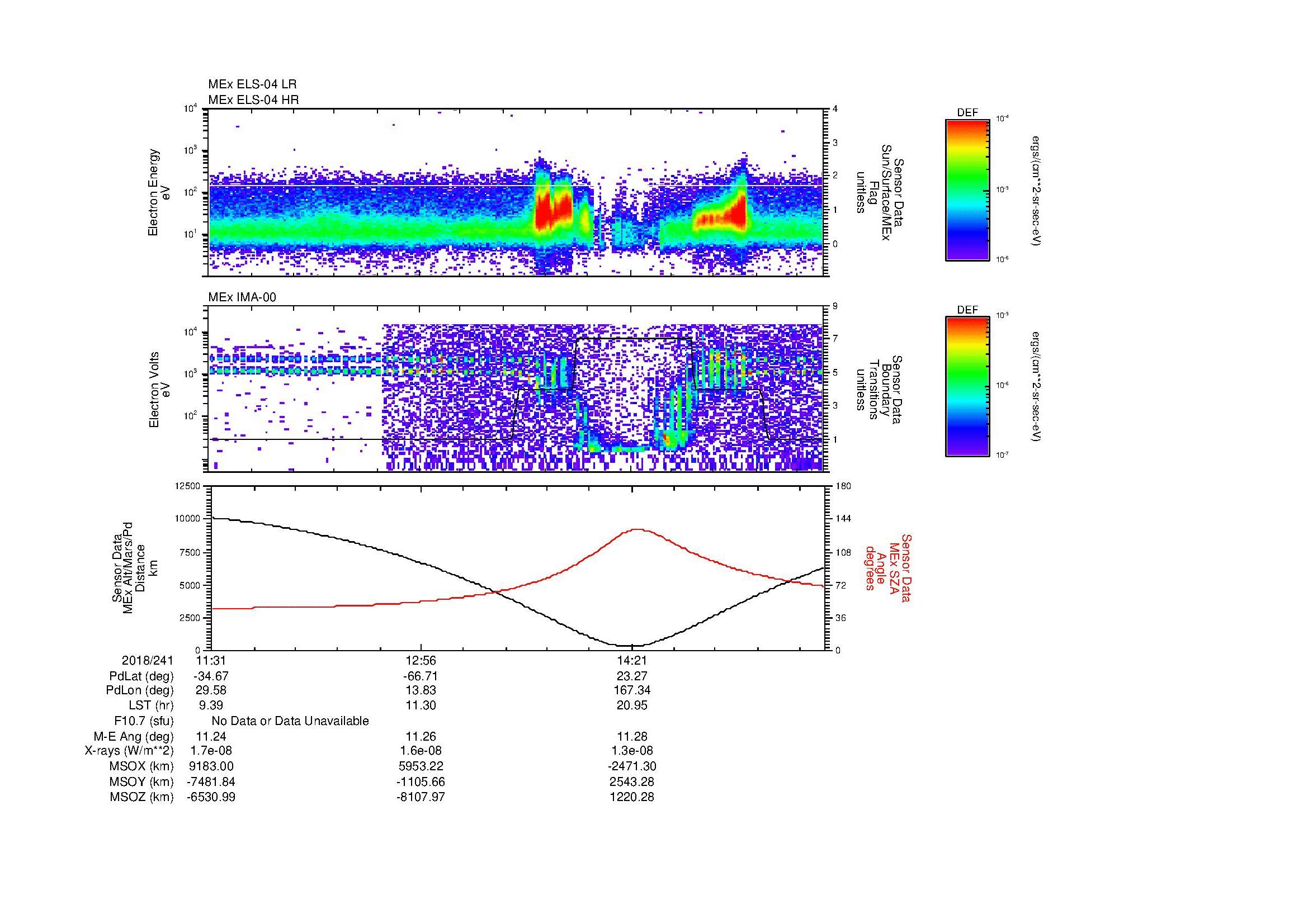Click the altitude tick label '2500'
Image resolution: width=1308 pixels, height=924 pixels.
190,618
